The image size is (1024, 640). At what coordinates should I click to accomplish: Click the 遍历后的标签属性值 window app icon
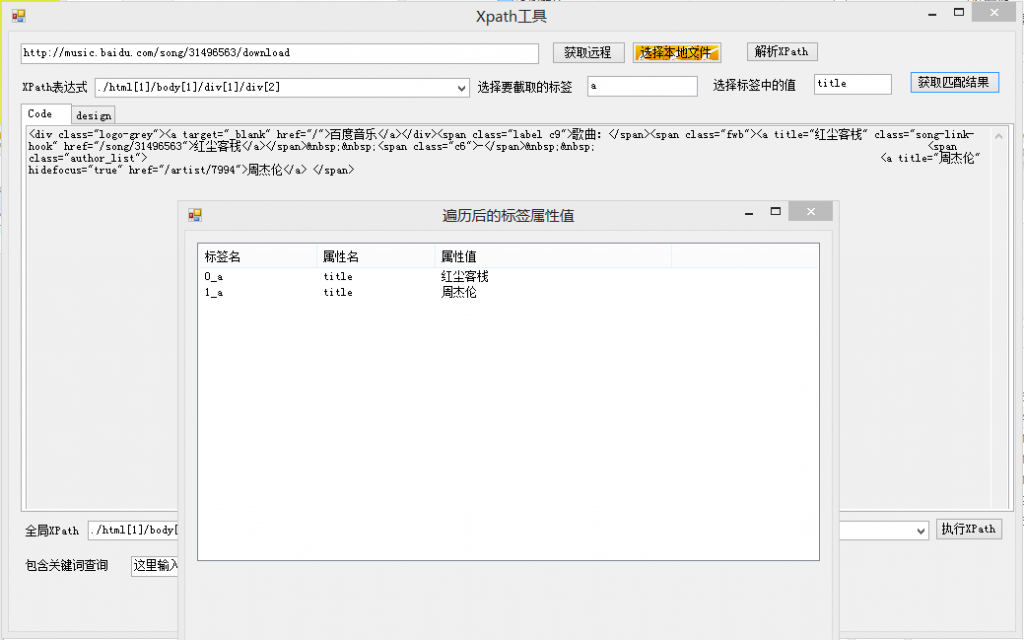click(195, 215)
